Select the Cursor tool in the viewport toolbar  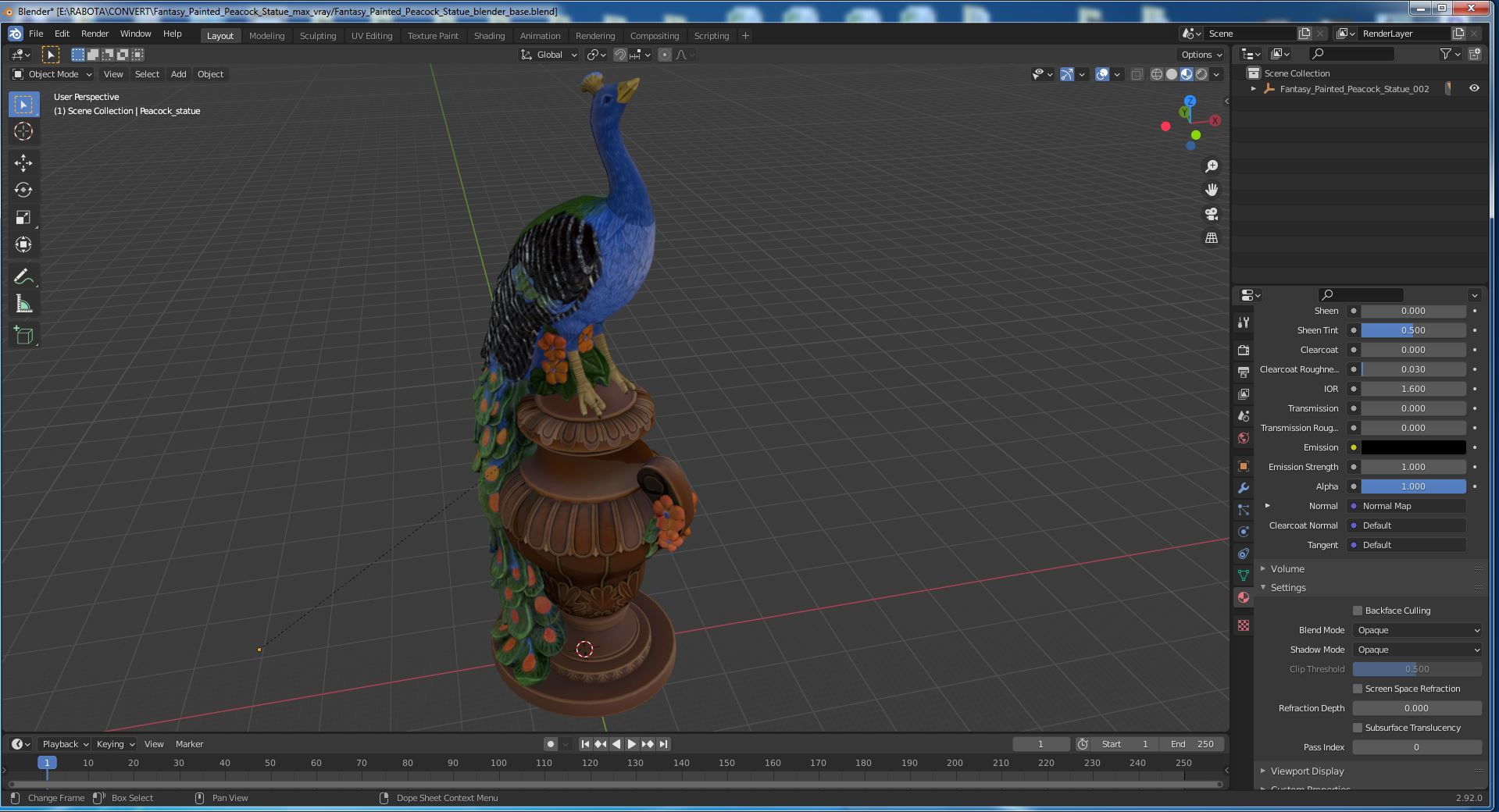point(23,131)
